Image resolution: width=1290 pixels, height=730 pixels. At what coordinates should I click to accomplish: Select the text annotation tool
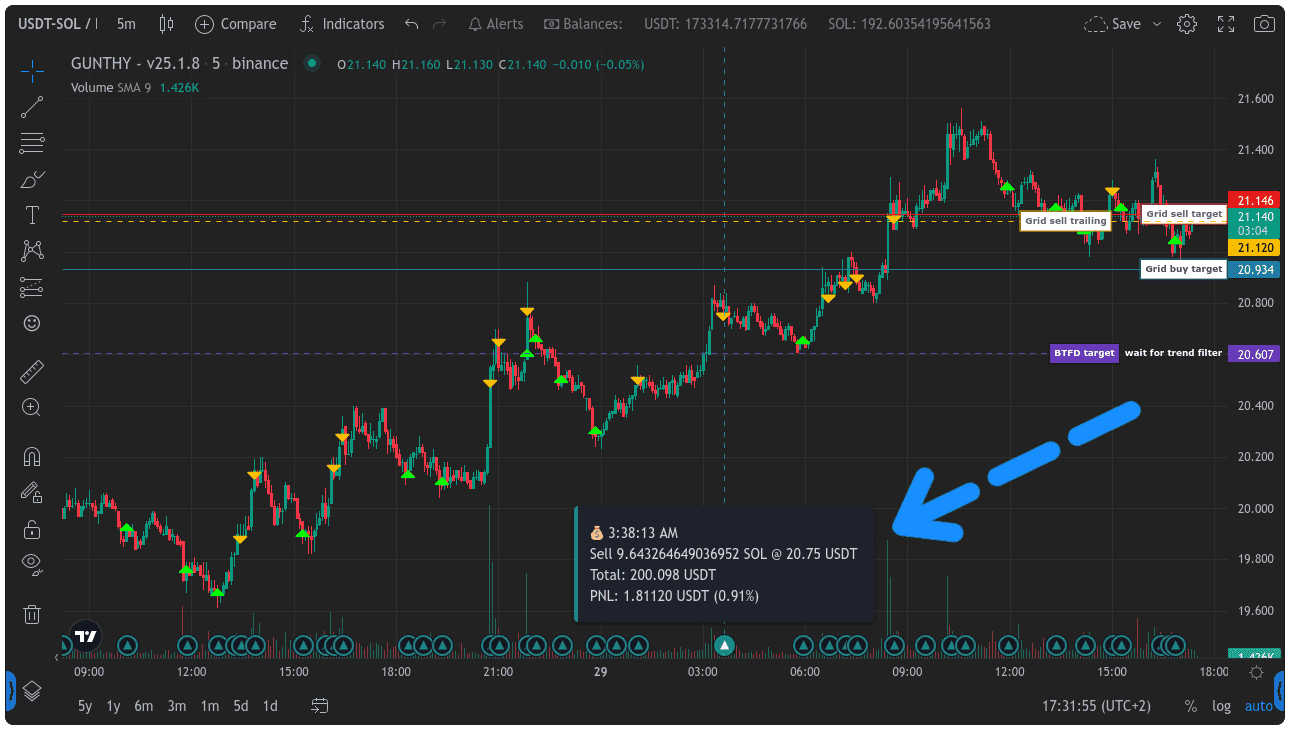coord(32,215)
